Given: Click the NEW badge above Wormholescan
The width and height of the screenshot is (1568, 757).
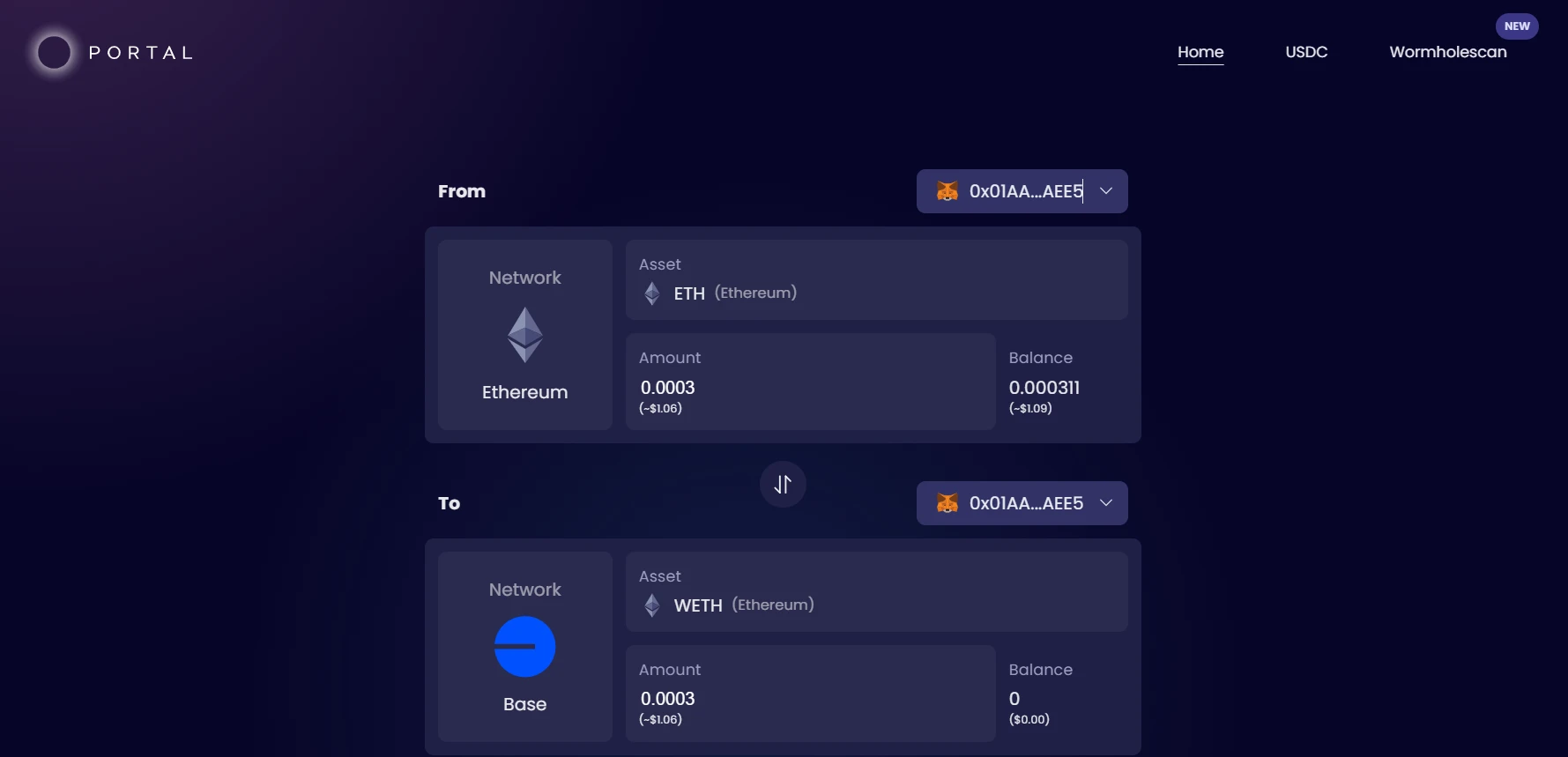Looking at the screenshot, I should click(x=1517, y=26).
